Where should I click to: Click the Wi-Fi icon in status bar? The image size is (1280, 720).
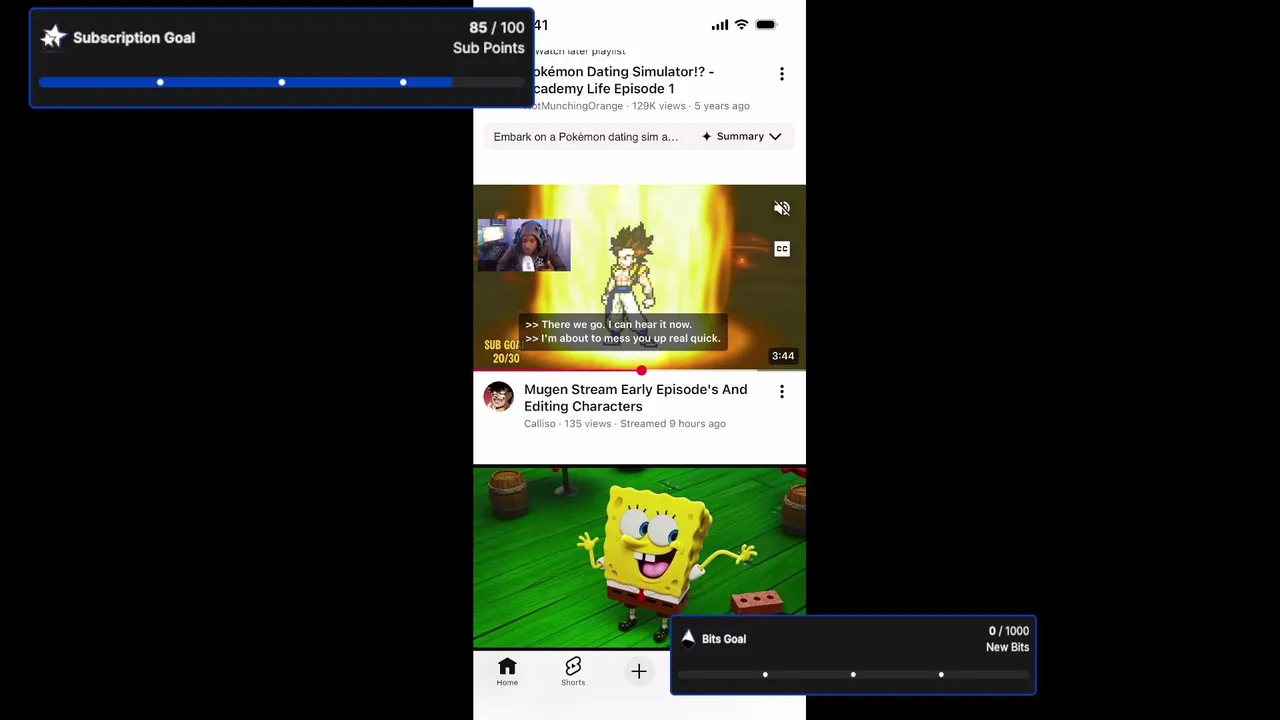(x=741, y=25)
